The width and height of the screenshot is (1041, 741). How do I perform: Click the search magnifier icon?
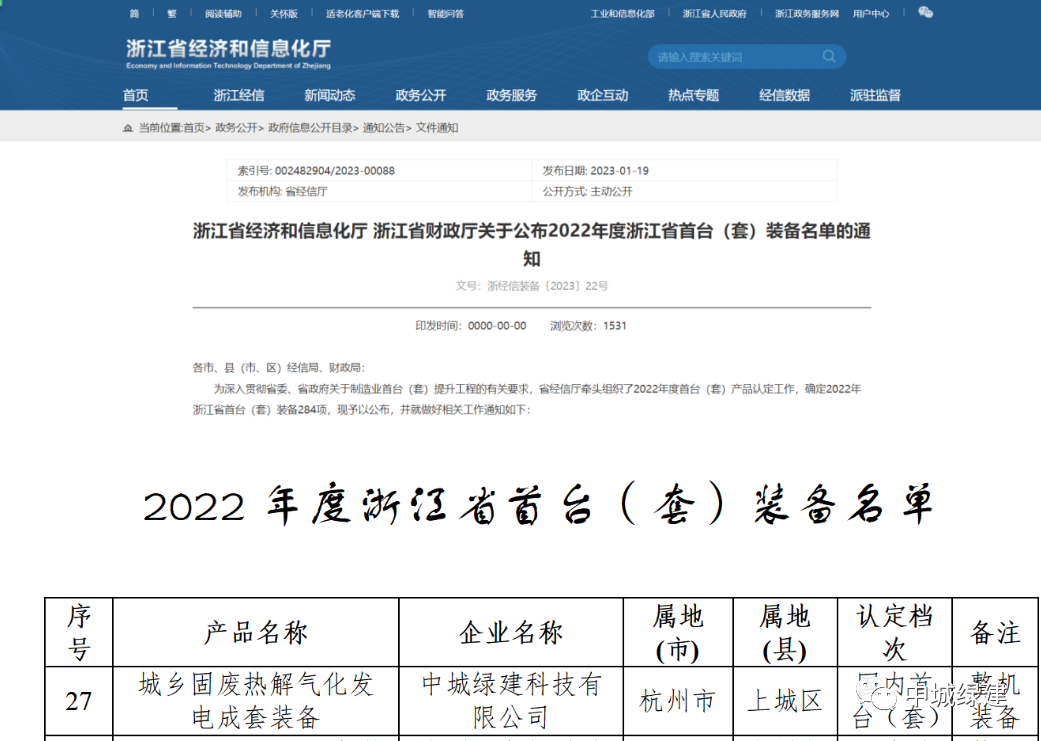point(829,57)
